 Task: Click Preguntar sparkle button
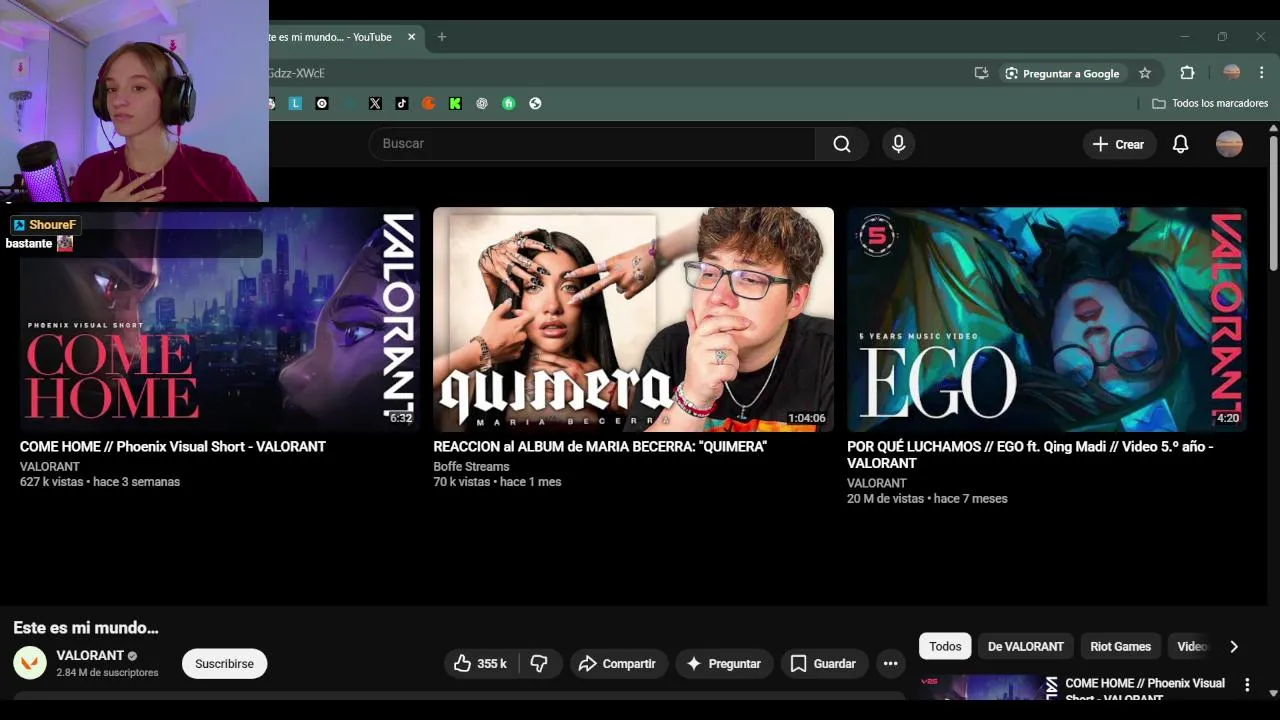(x=724, y=664)
